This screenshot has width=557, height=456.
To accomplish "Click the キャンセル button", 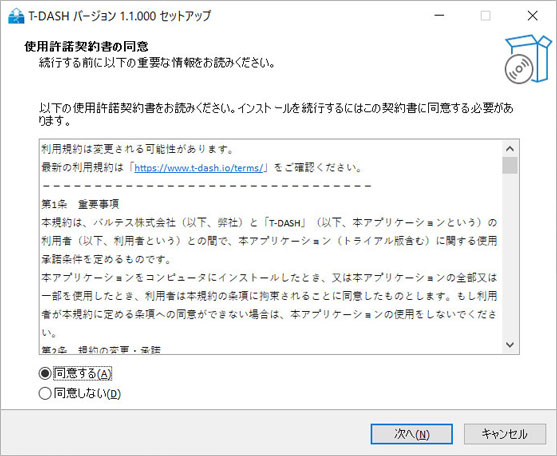I will coord(504,434).
